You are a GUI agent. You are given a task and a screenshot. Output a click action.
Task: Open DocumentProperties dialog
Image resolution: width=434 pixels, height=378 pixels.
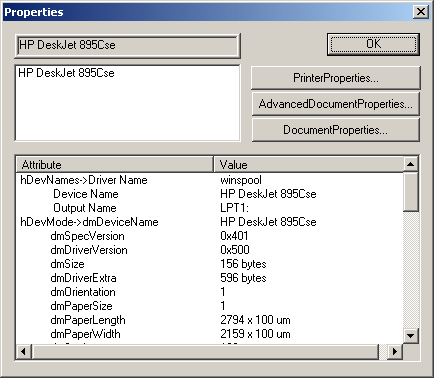[336, 130]
